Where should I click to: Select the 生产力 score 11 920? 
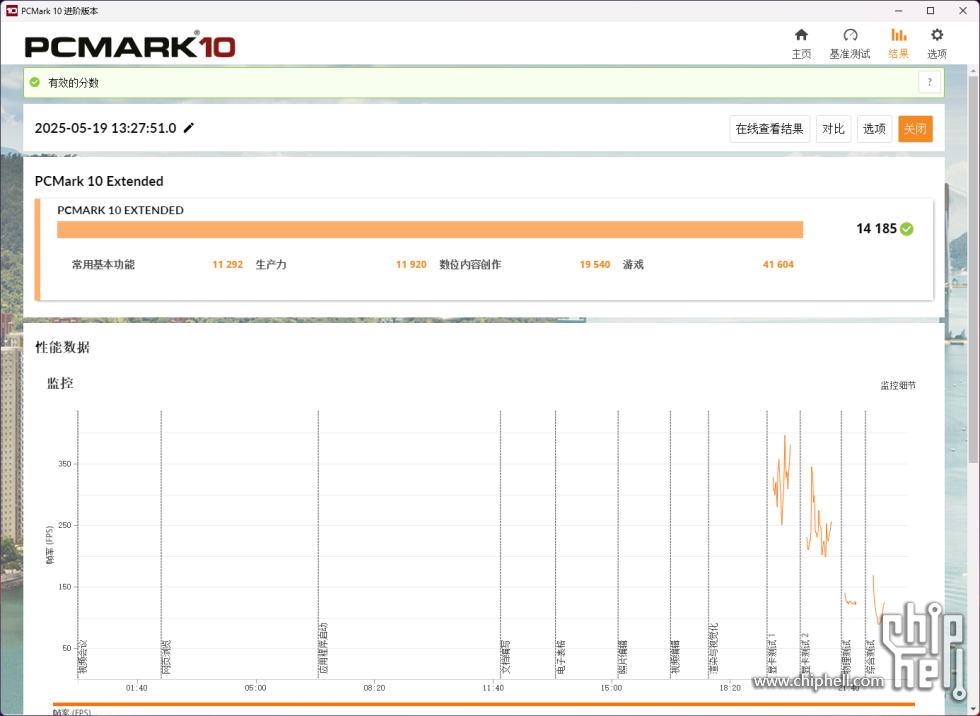[x=411, y=264]
